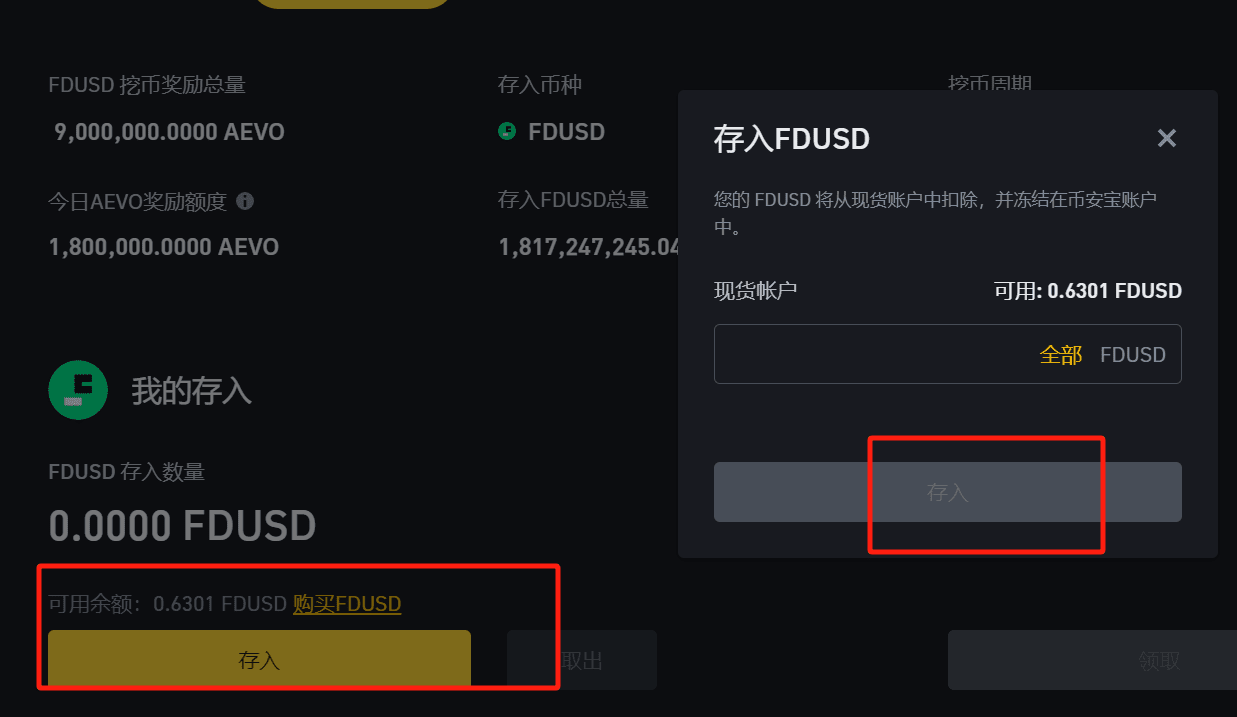The width and height of the screenshot is (1237, 717).
Task: Click the 1,817,247,245 deposited total figure
Action: click(589, 246)
